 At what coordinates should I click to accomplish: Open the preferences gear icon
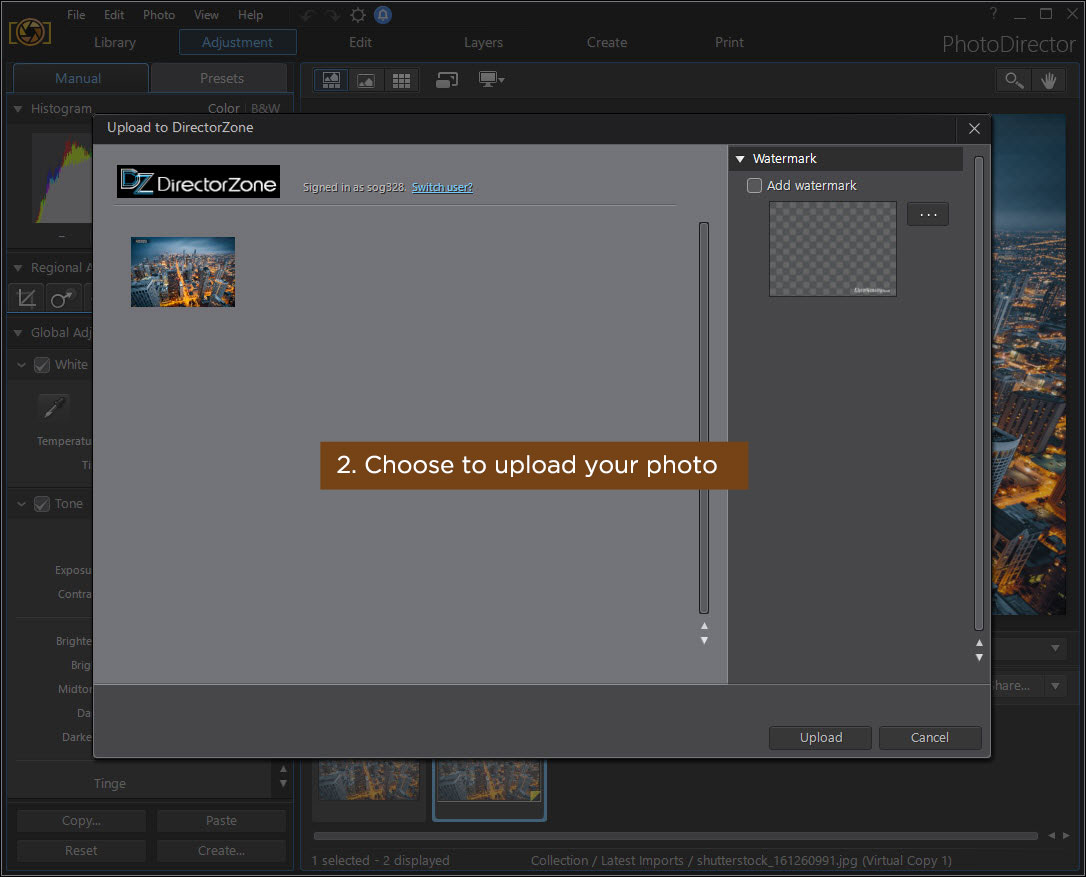357,15
